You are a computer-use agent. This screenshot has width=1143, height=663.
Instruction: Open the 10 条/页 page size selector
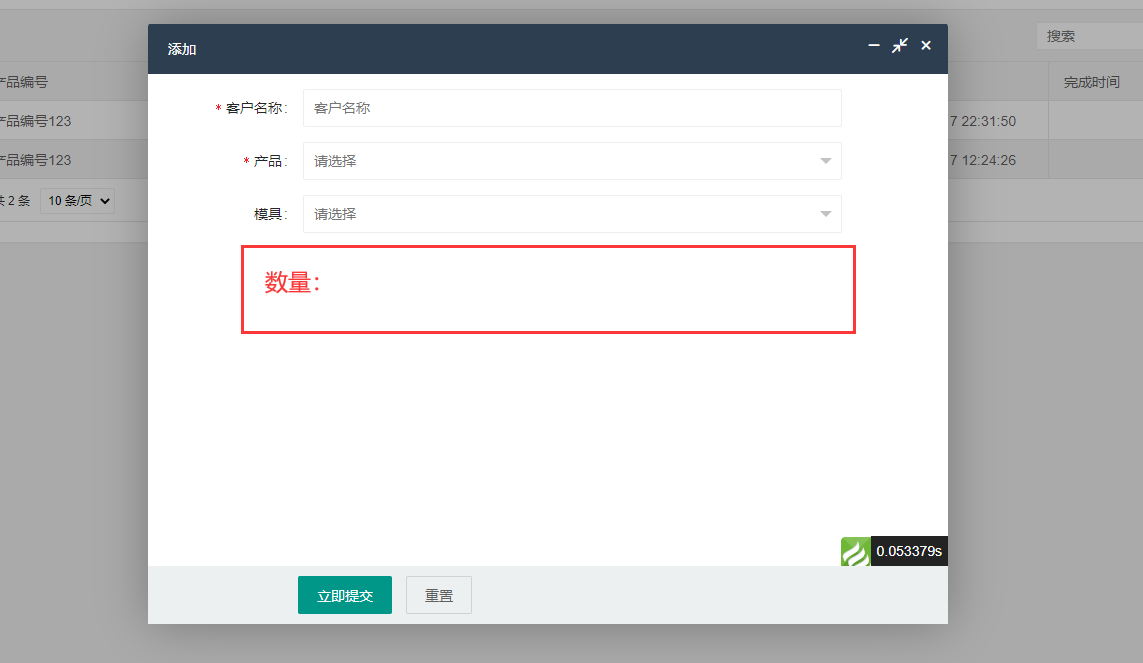[x=78, y=200]
